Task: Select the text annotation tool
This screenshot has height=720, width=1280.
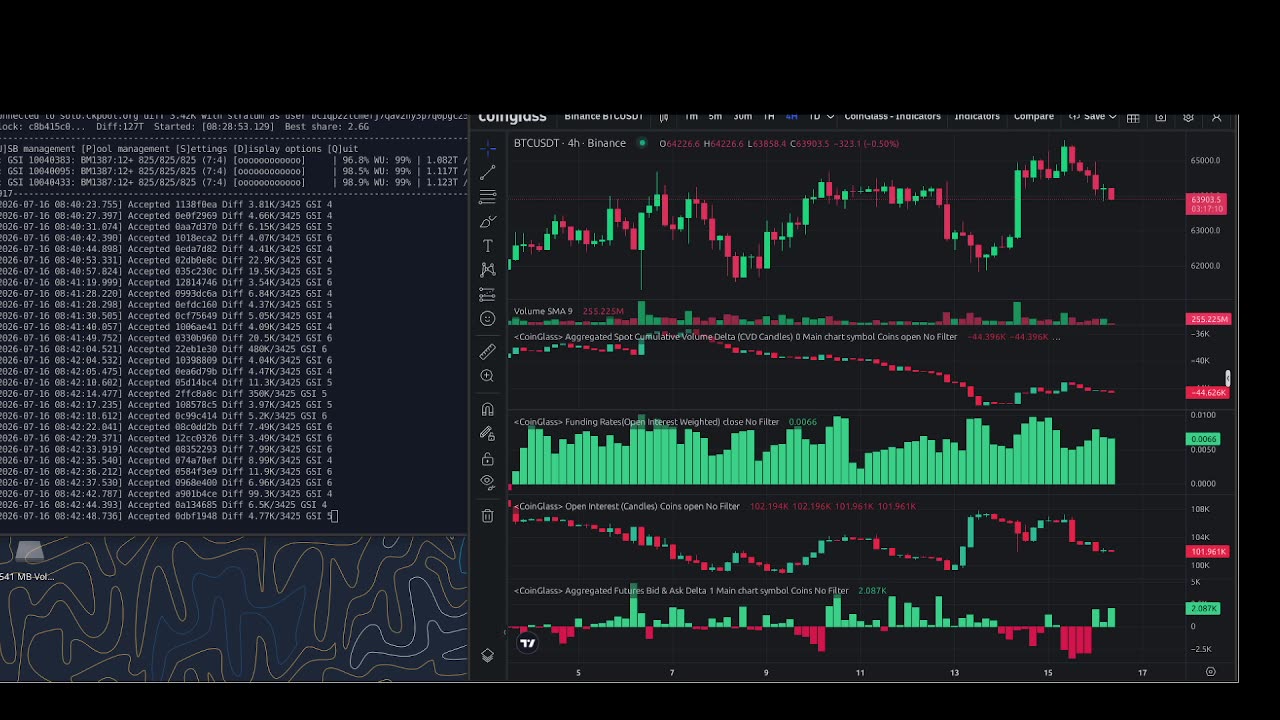Action: coord(488,246)
